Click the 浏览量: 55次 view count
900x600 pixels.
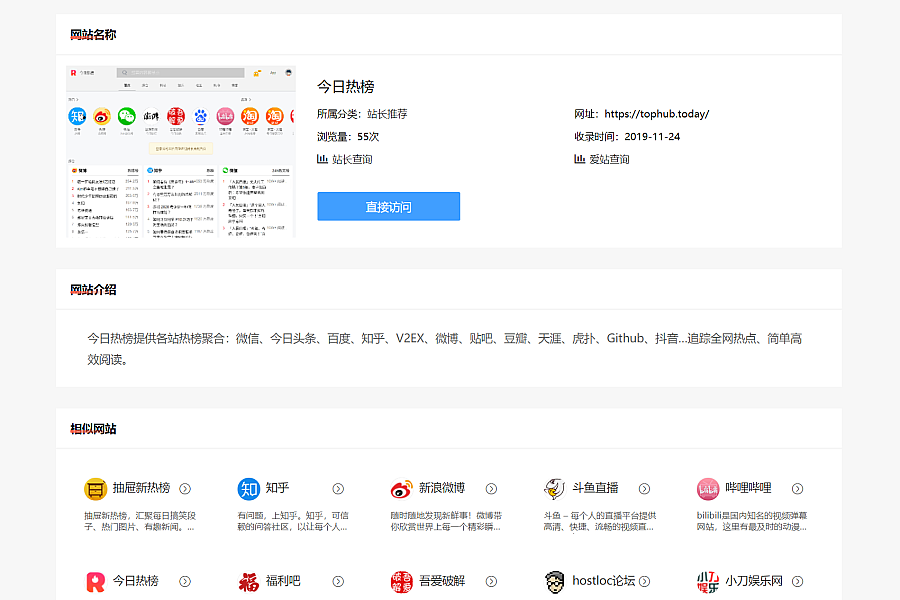pyautogui.click(x=348, y=137)
